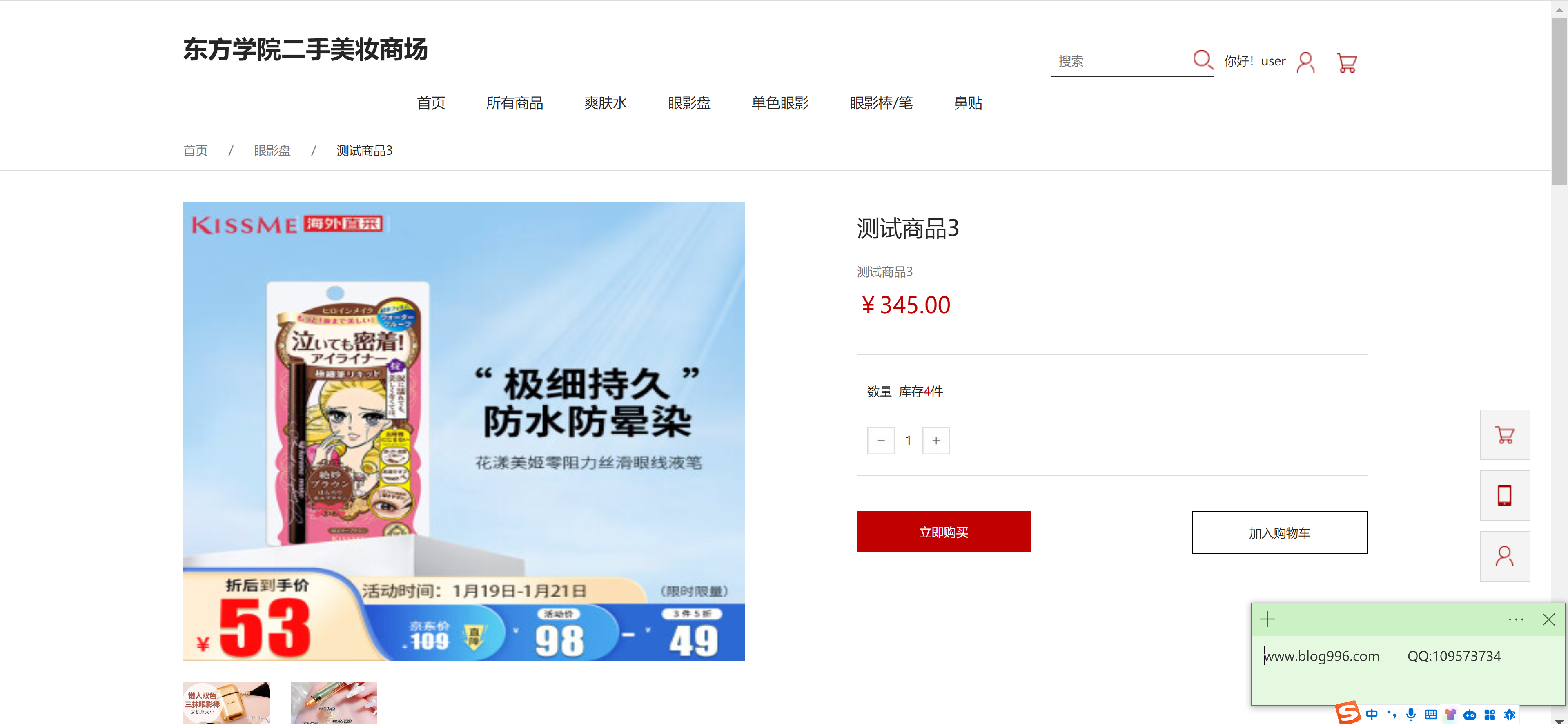Viewport: 1568px width, 724px height.
Task: Open 爽肤水 category
Action: pyautogui.click(x=605, y=103)
